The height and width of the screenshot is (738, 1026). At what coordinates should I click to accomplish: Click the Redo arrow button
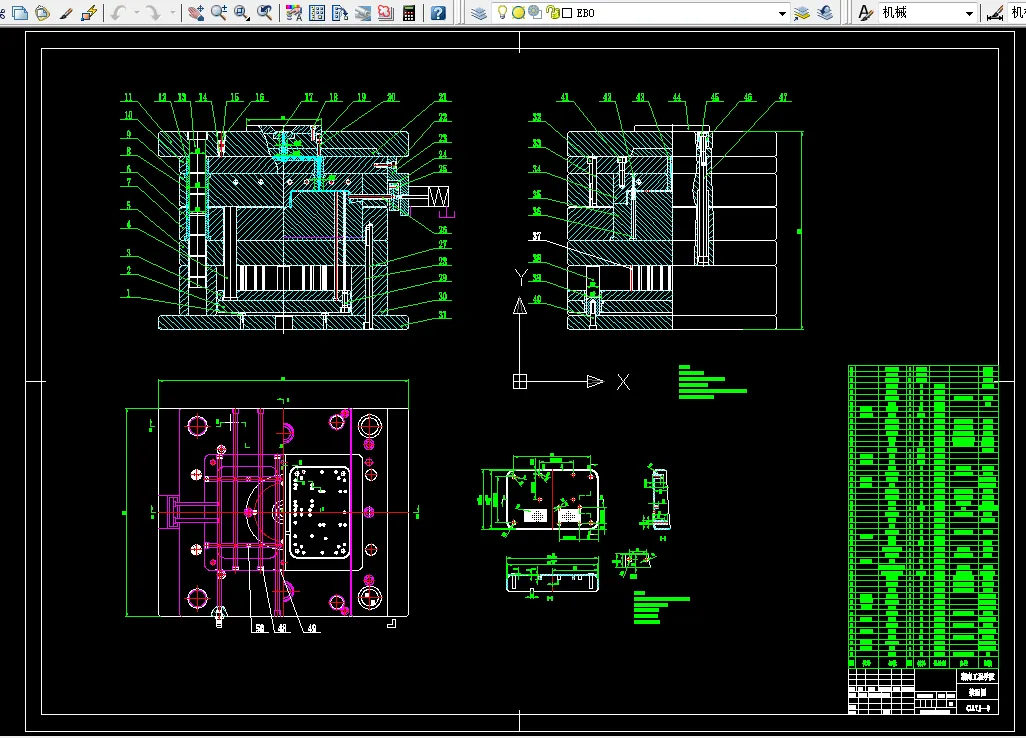pos(153,12)
